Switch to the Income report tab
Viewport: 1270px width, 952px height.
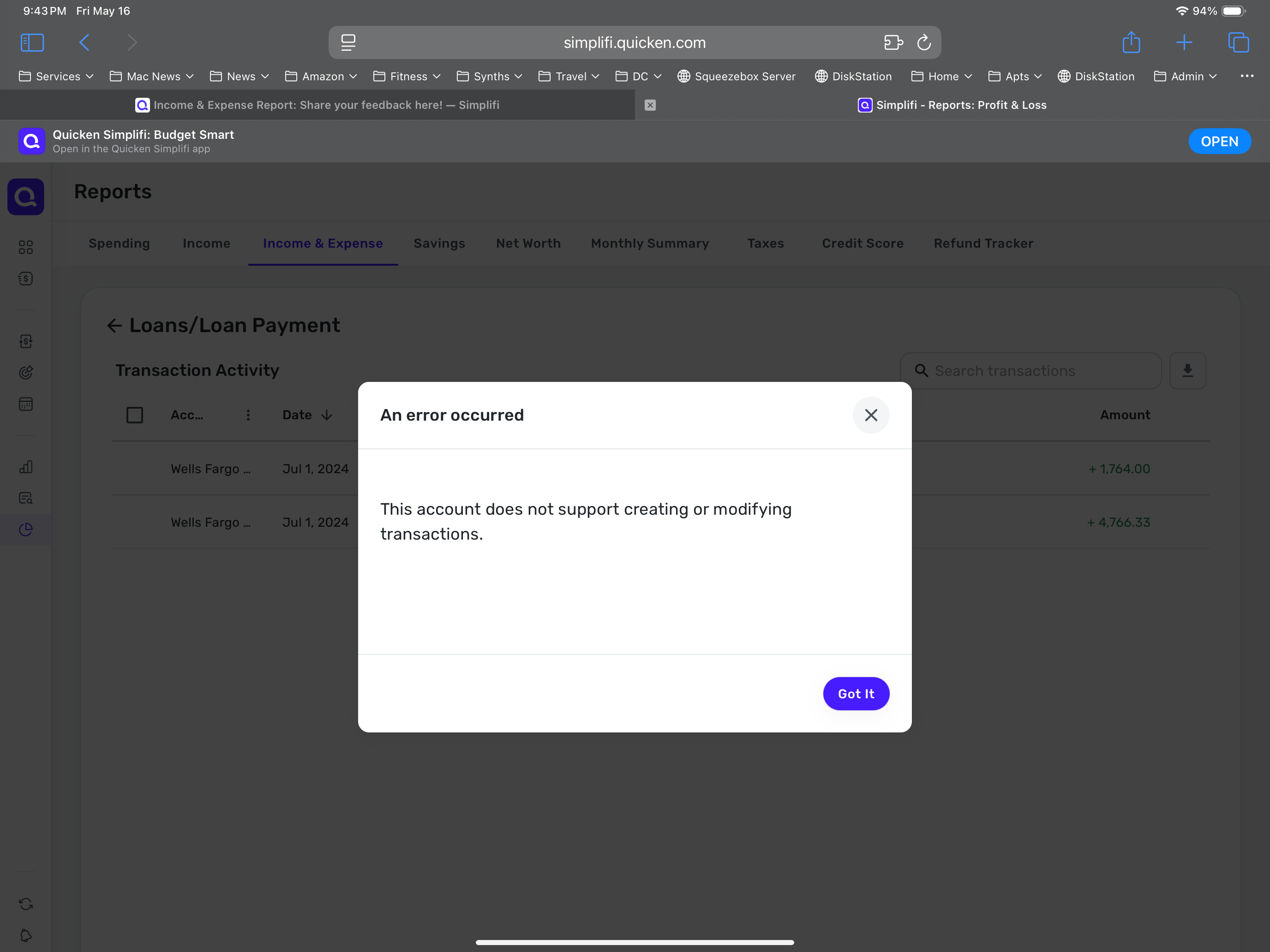click(x=207, y=244)
